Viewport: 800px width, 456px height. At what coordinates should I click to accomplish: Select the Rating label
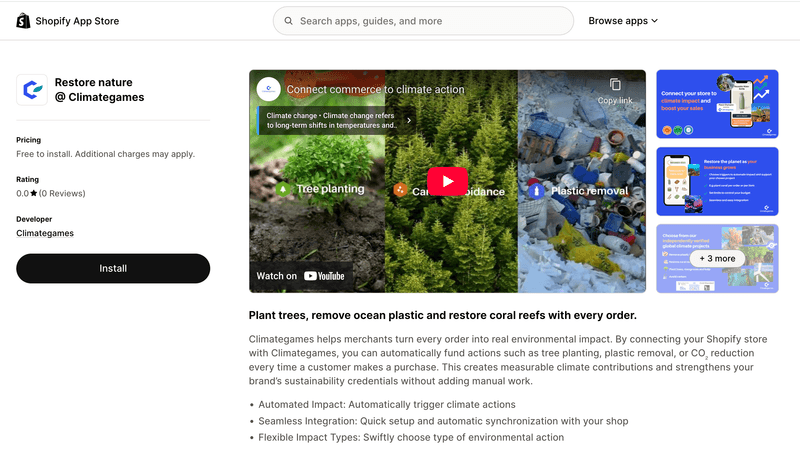[x=28, y=180]
